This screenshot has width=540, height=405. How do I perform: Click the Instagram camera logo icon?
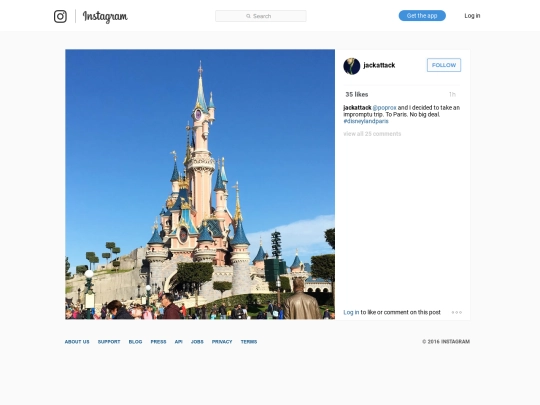click(60, 16)
